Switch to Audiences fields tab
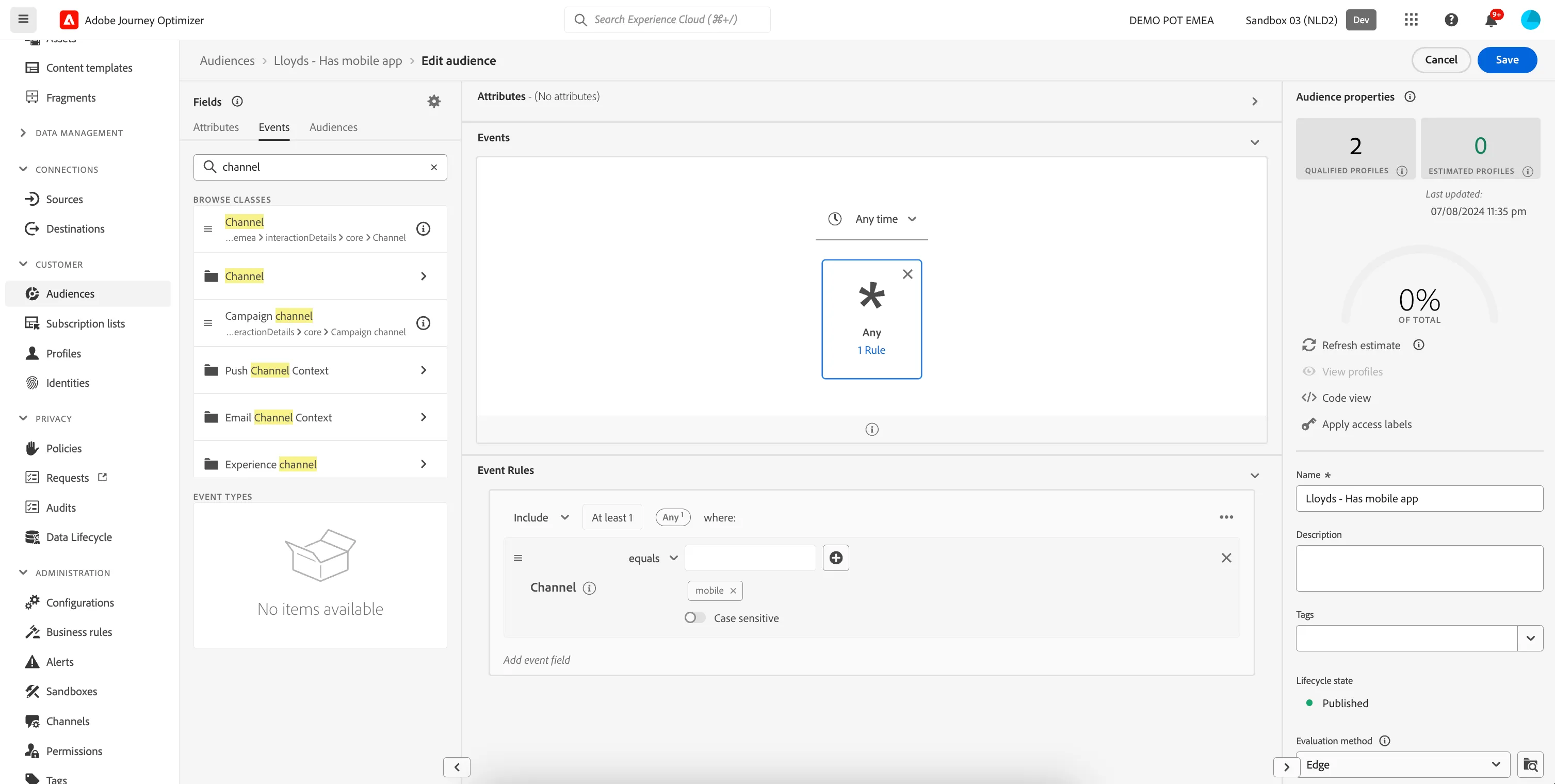Viewport: 1555px width, 784px height. (333, 127)
